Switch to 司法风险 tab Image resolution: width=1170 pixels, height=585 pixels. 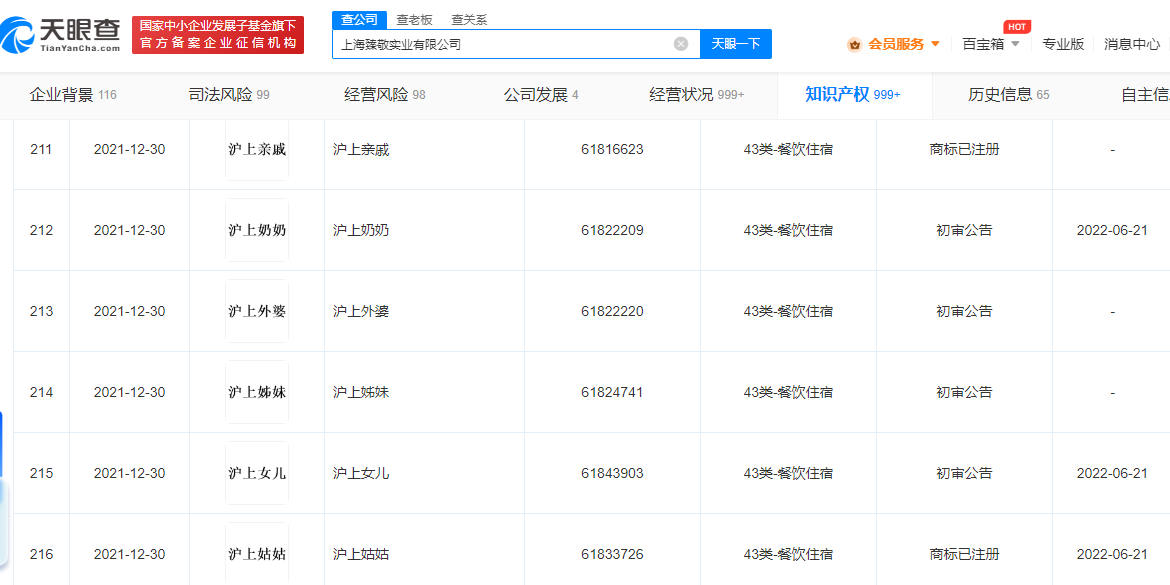point(229,95)
